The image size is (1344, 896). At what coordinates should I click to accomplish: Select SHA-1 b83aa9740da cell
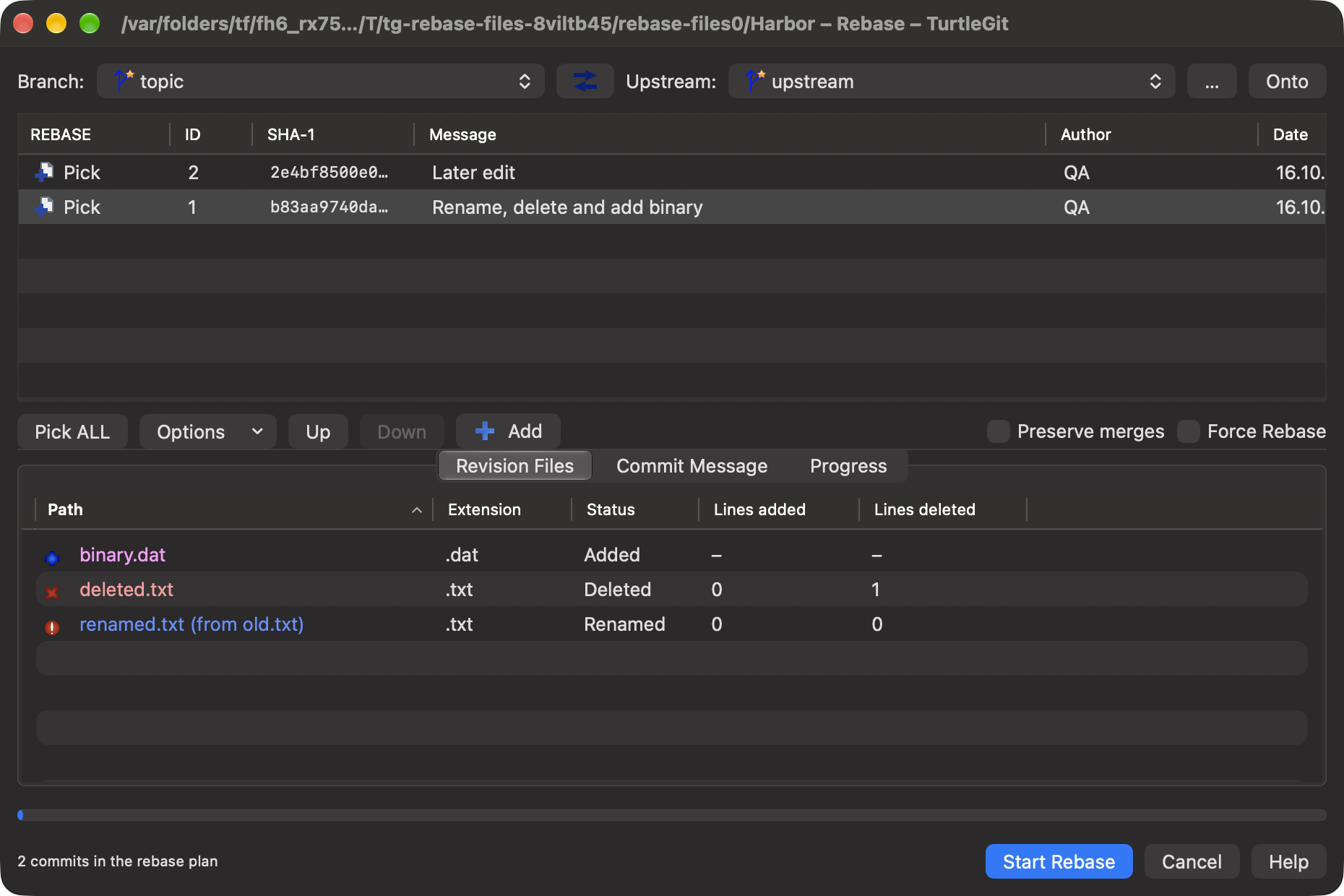[329, 207]
